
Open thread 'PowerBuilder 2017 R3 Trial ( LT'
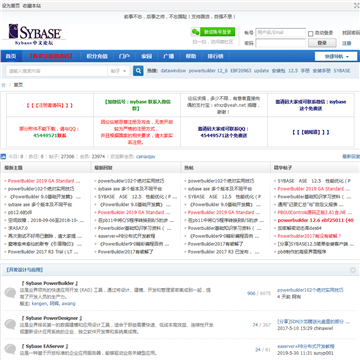click(43, 252)
